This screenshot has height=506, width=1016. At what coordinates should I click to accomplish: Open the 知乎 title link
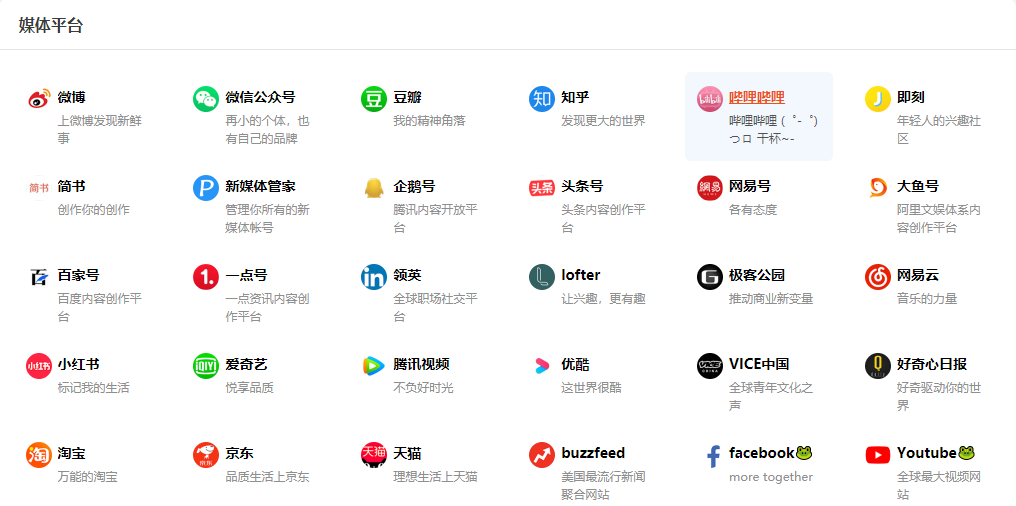click(575, 97)
